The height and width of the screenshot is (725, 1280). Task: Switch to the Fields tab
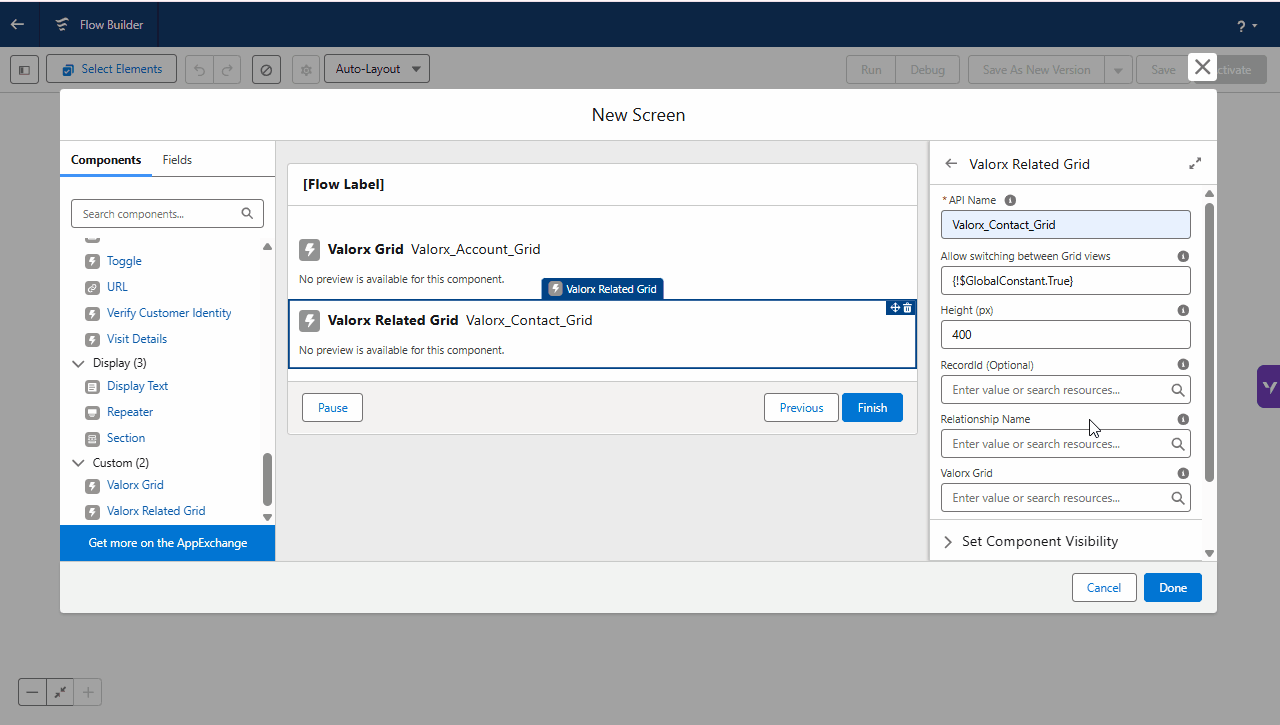(x=177, y=160)
